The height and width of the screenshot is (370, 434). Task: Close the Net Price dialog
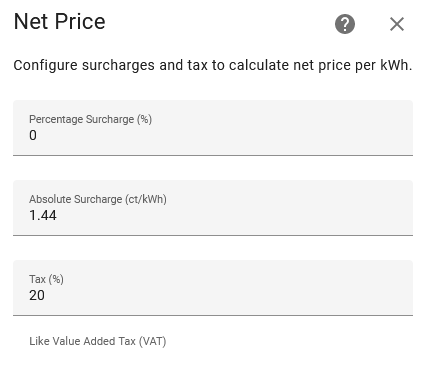(x=397, y=24)
